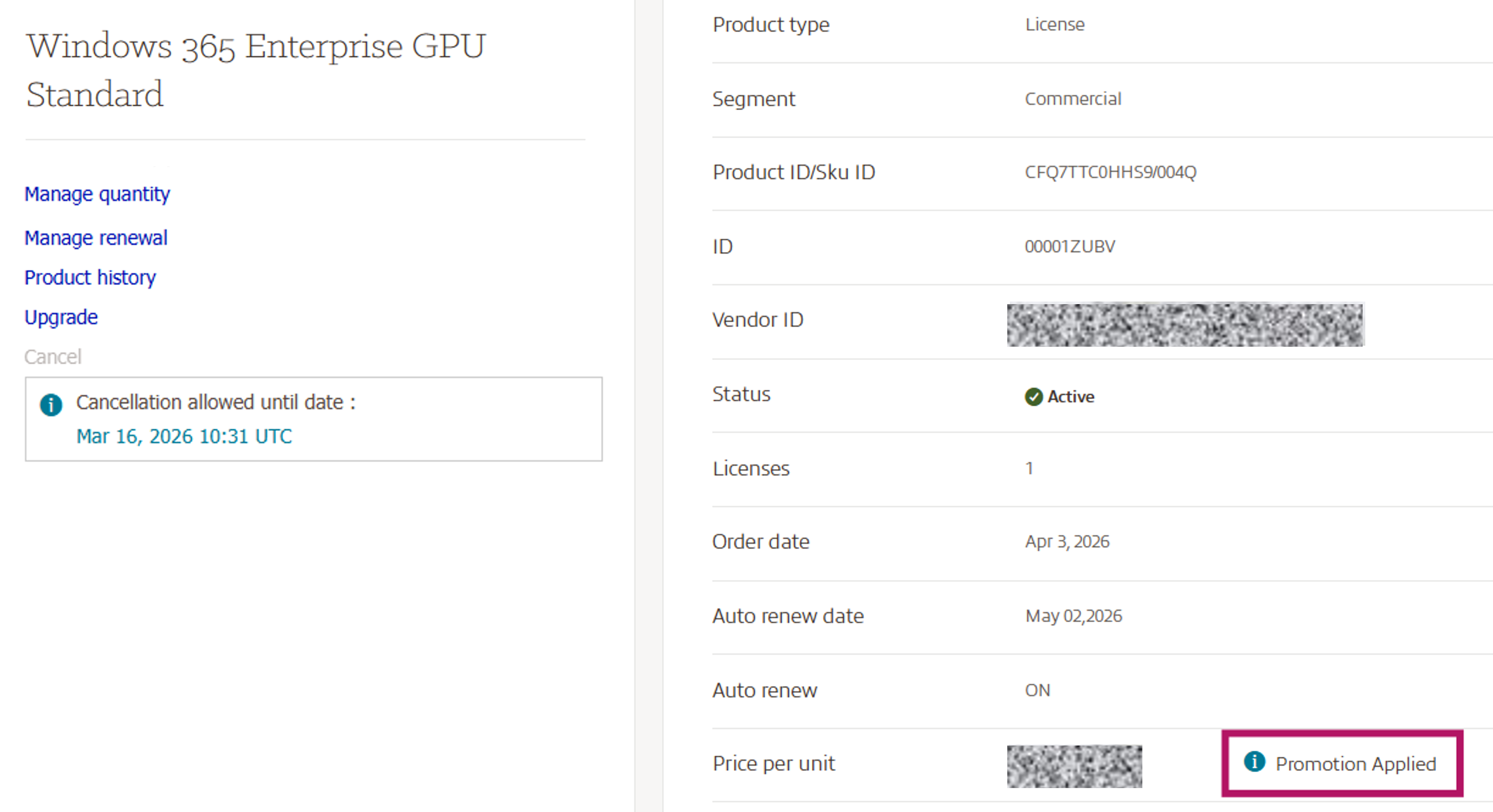Viewport: 1493px width, 812px height.
Task: Click the Upgrade link
Action: click(61, 317)
